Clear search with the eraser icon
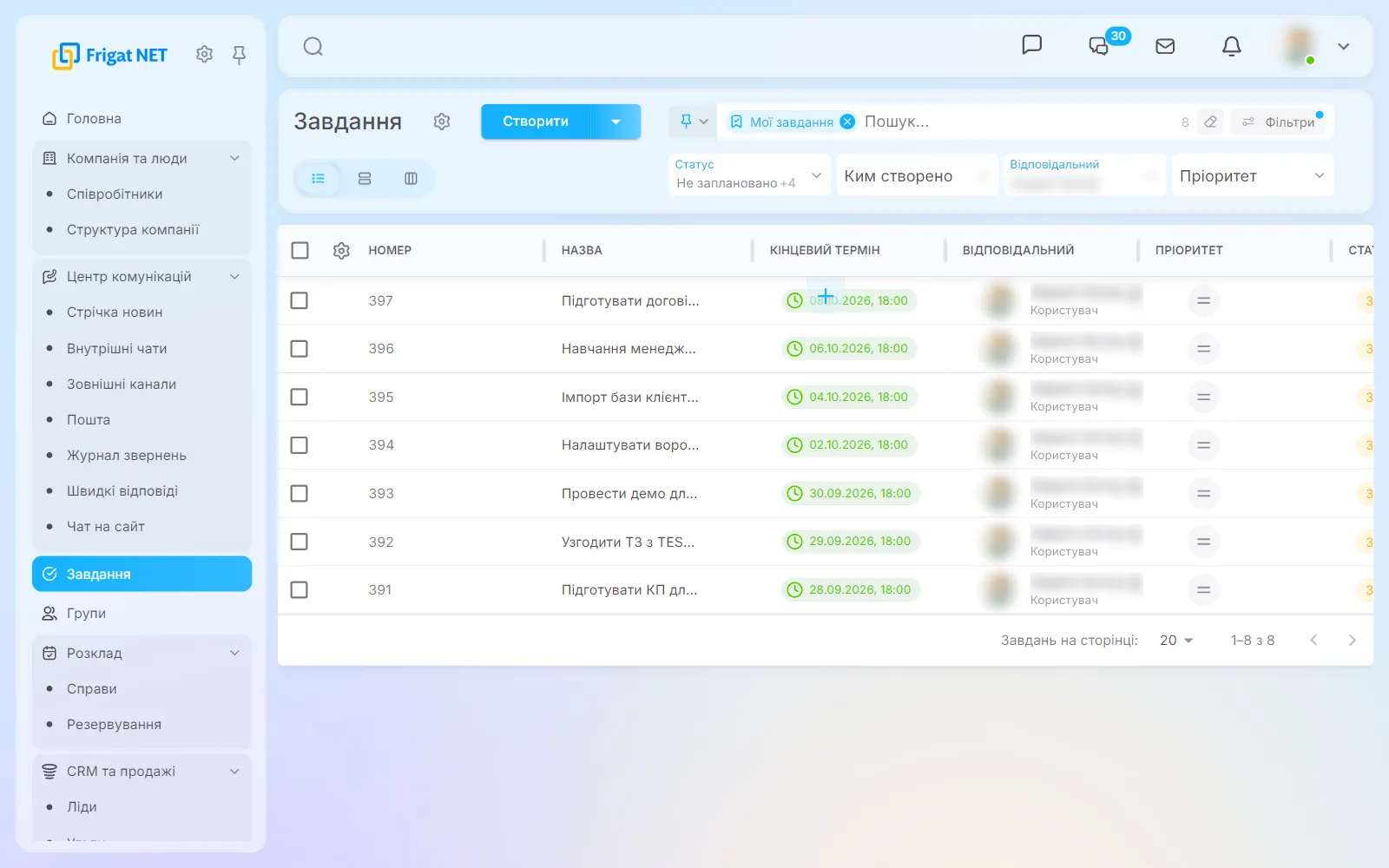The width and height of the screenshot is (1389, 868). [x=1210, y=122]
